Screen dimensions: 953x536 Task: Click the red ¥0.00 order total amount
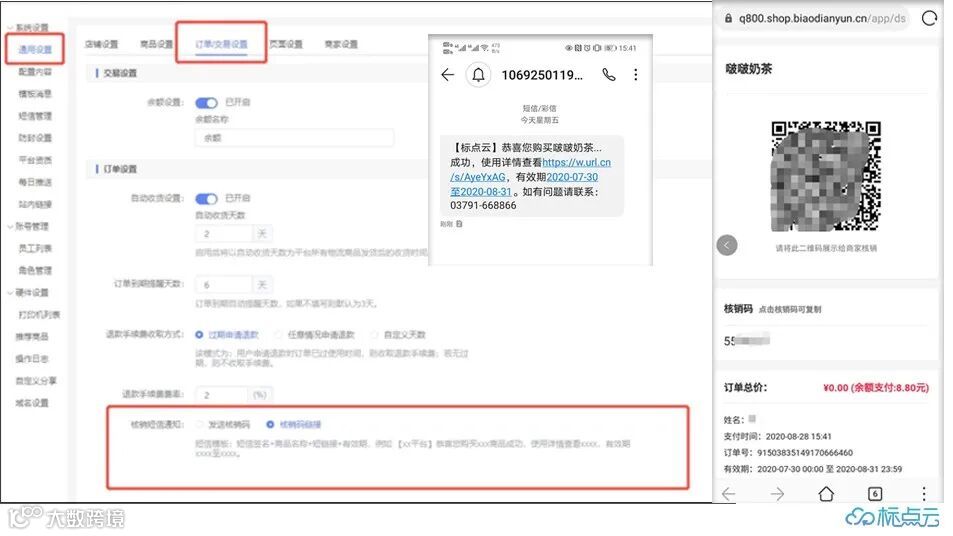(876, 388)
